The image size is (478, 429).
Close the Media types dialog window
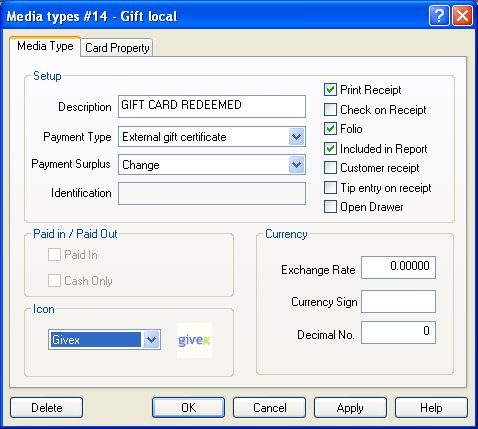pyautogui.click(x=462, y=15)
